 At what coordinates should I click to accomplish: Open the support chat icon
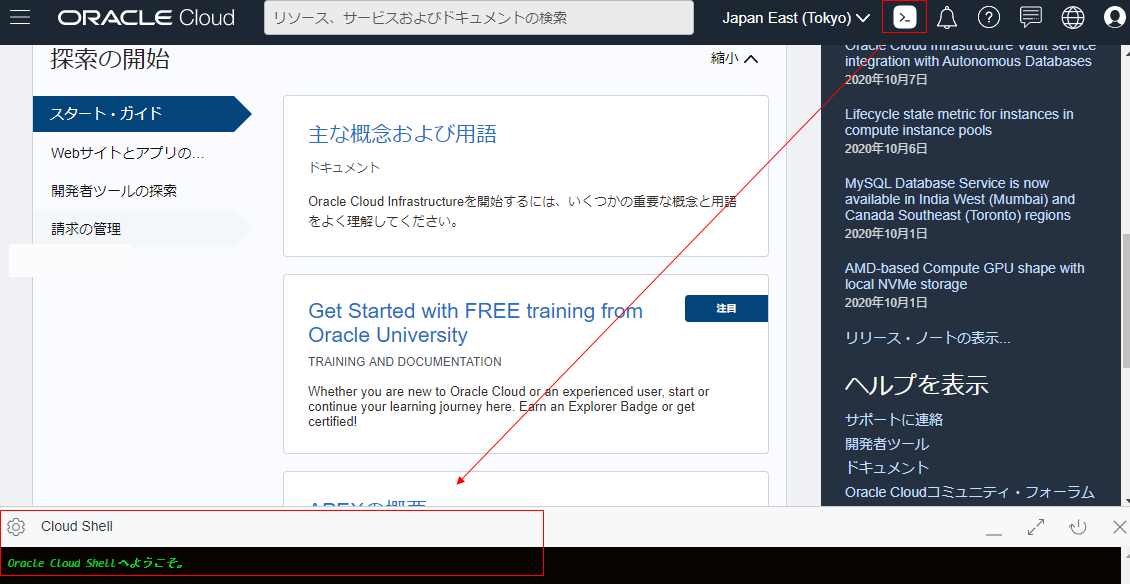1031,18
